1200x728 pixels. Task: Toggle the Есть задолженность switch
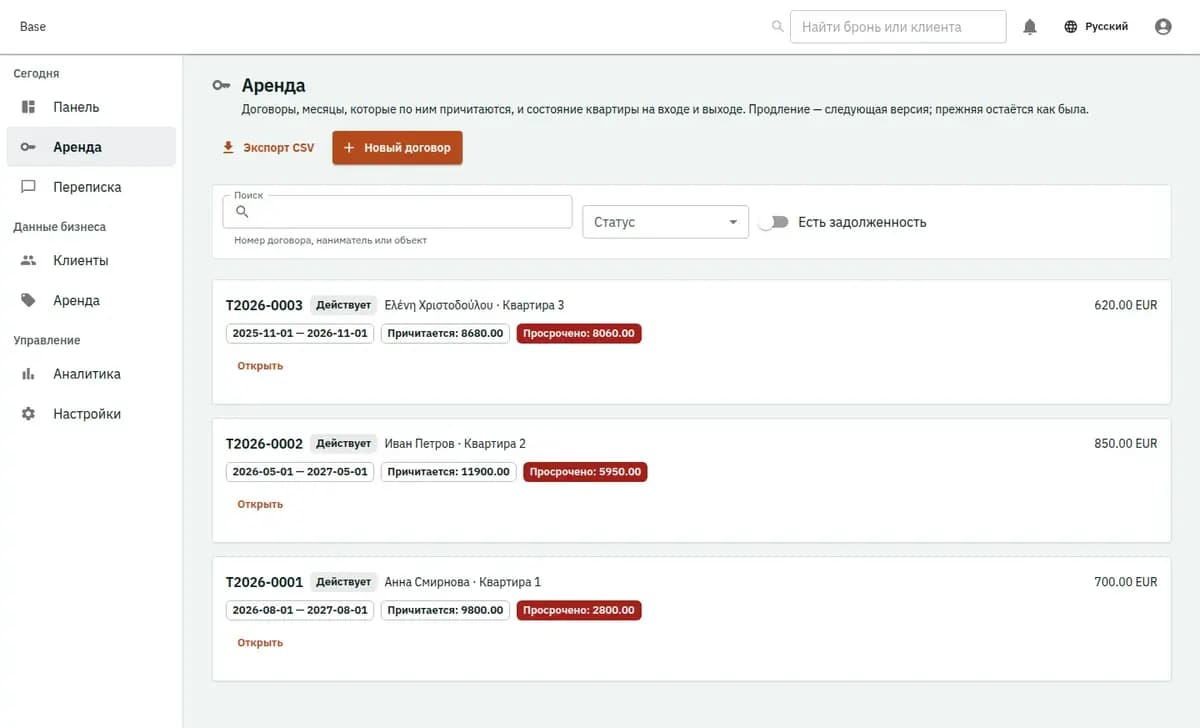pyautogui.click(x=773, y=222)
